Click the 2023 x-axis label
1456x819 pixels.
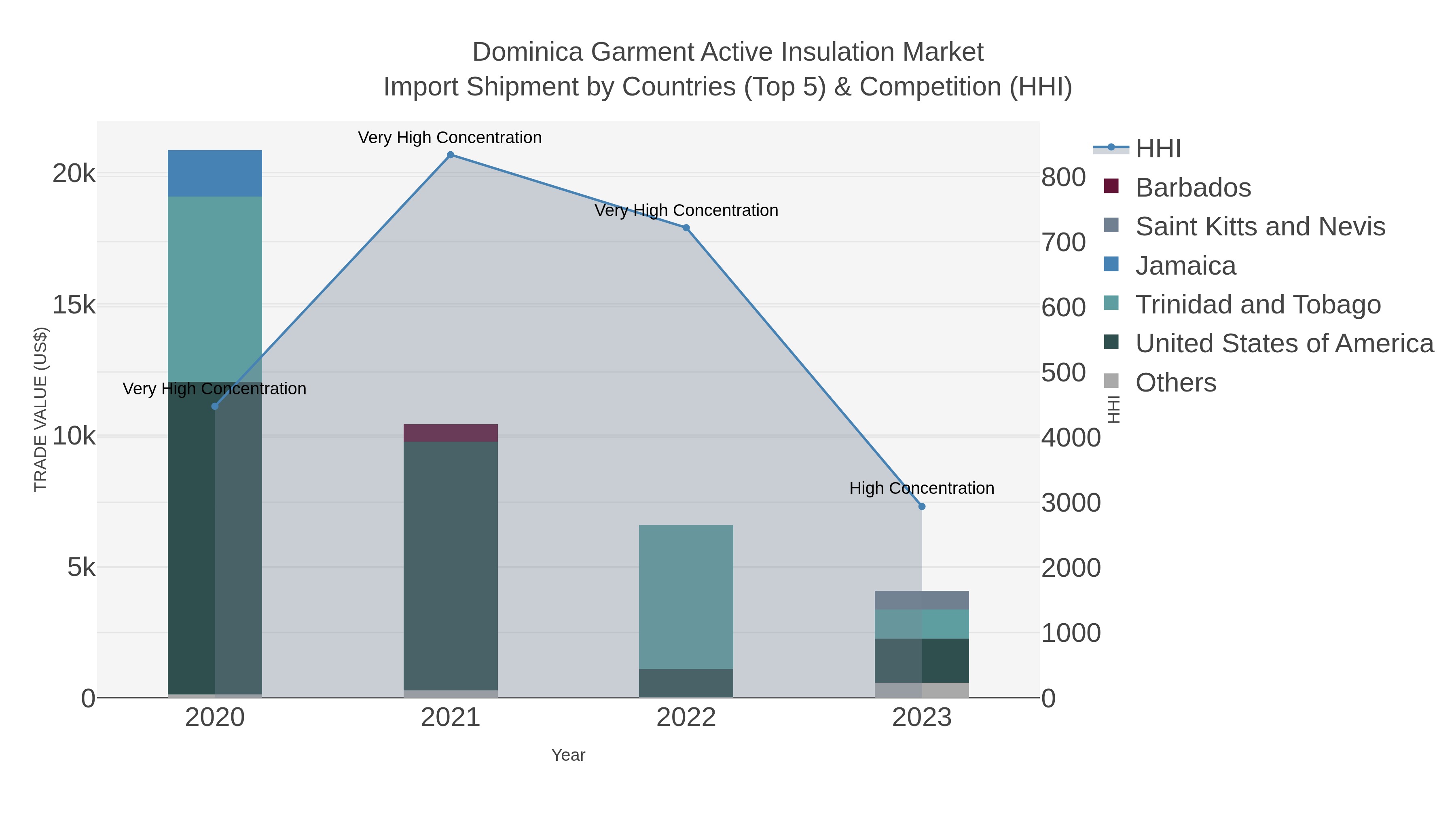[922, 718]
